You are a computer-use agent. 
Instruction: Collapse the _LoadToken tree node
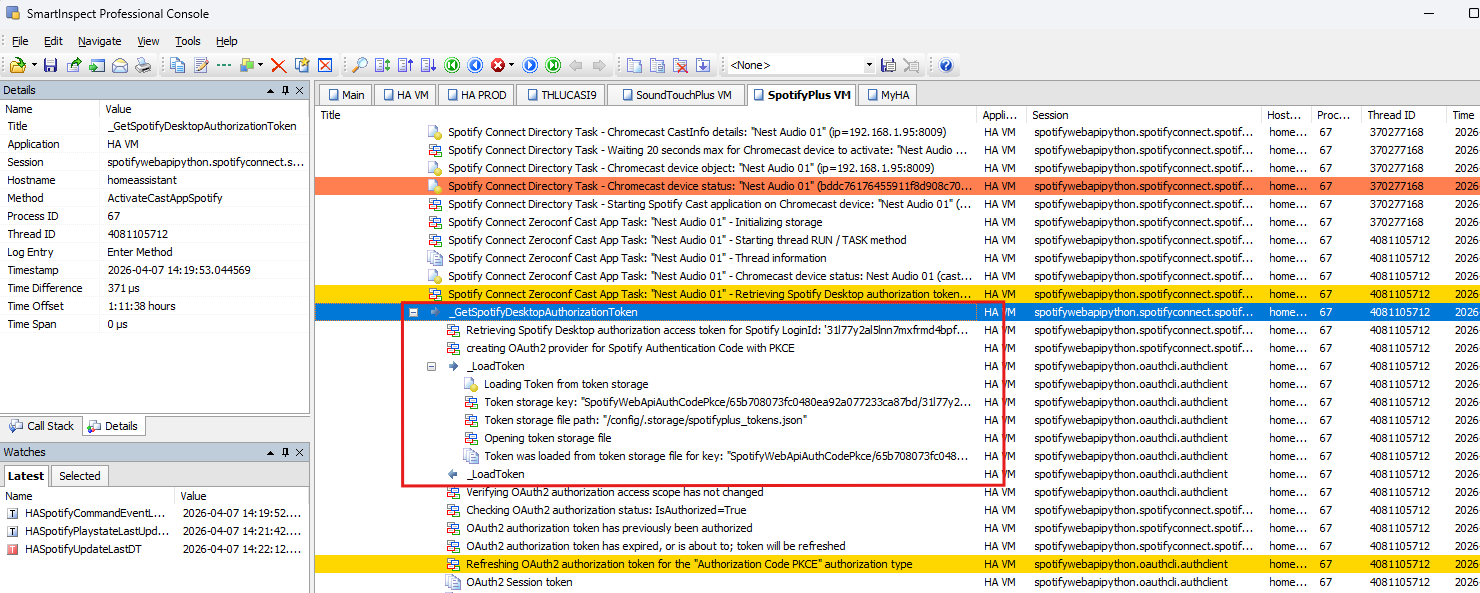point(432,366)
